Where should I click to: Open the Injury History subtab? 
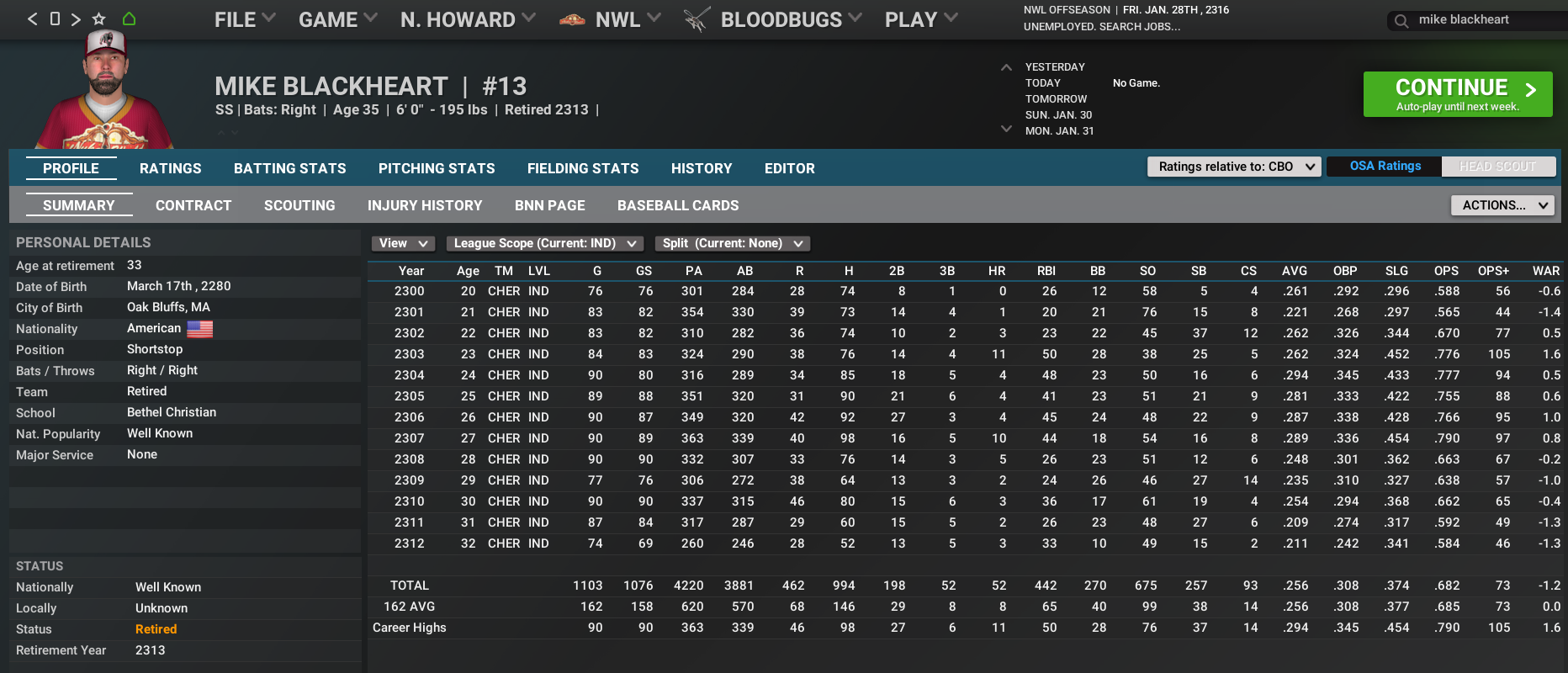tap(424, 205)
